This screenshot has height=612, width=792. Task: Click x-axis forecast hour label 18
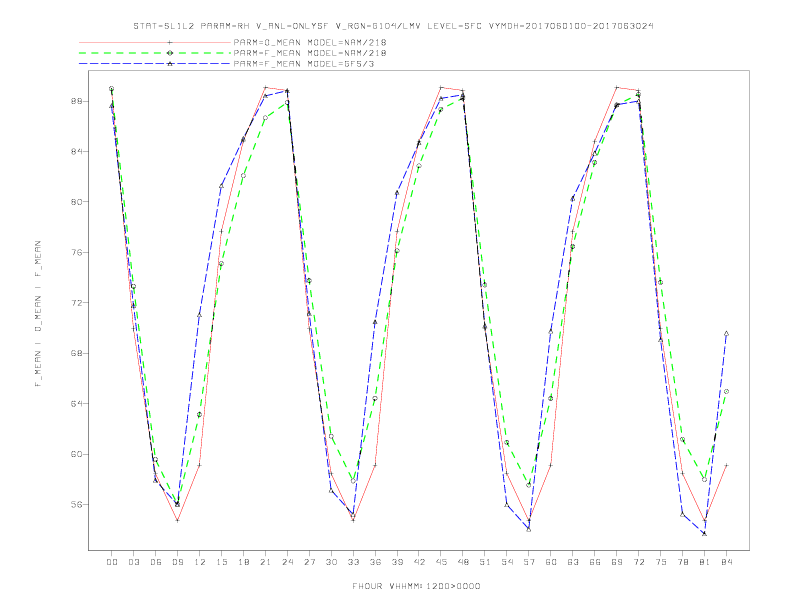point(243,562)
